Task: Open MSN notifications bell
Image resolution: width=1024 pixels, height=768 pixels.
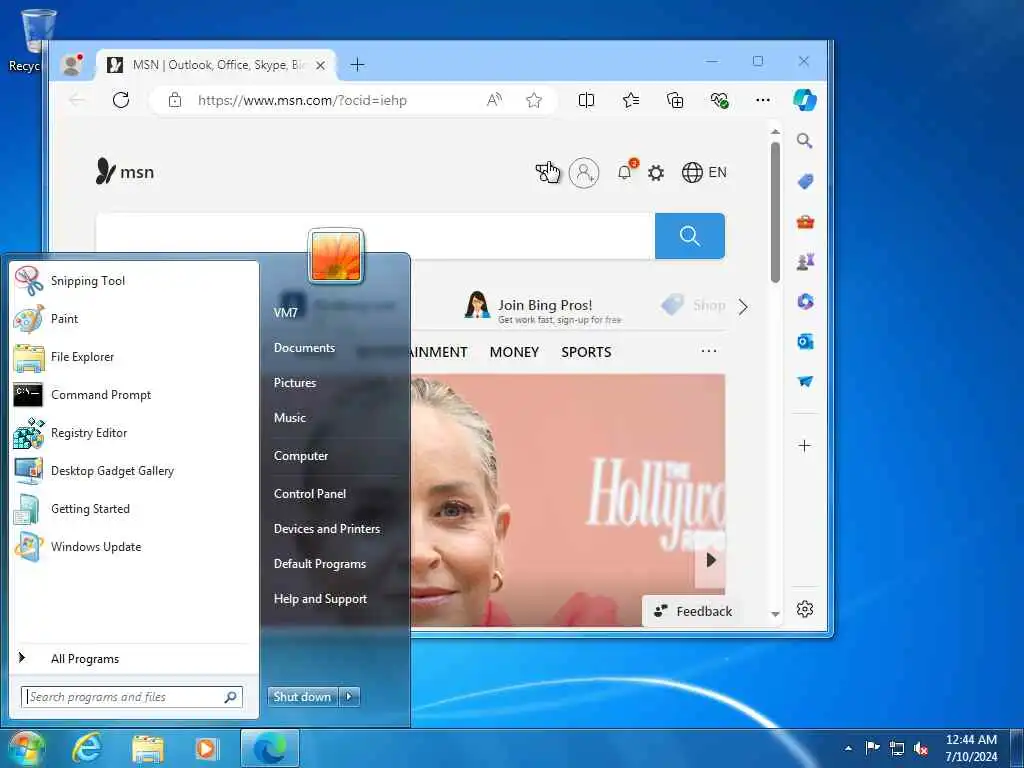Action: pos(626,170)
